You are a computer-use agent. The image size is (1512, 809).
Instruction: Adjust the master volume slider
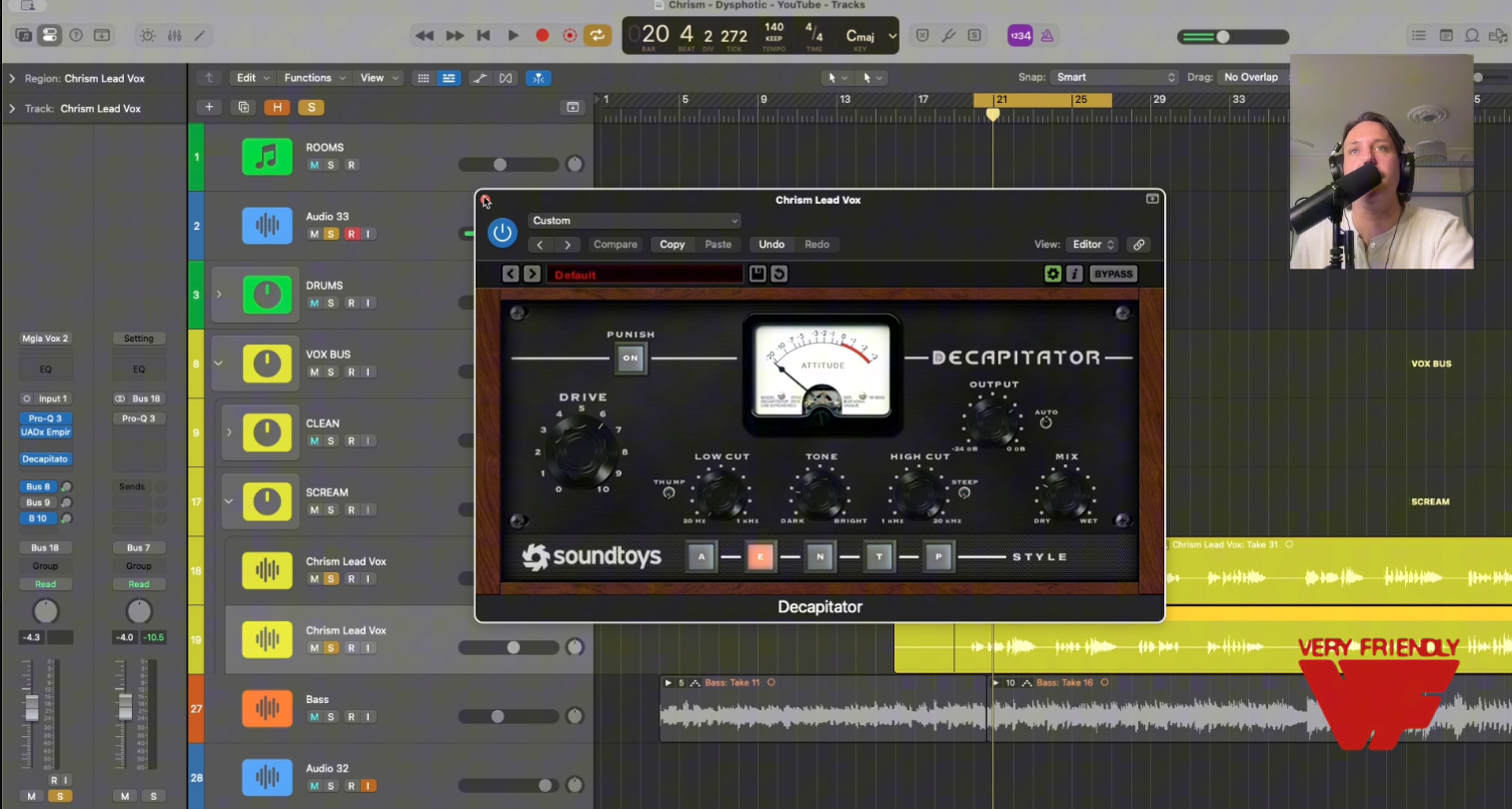pyautogui.click(x=1233, y=37)
